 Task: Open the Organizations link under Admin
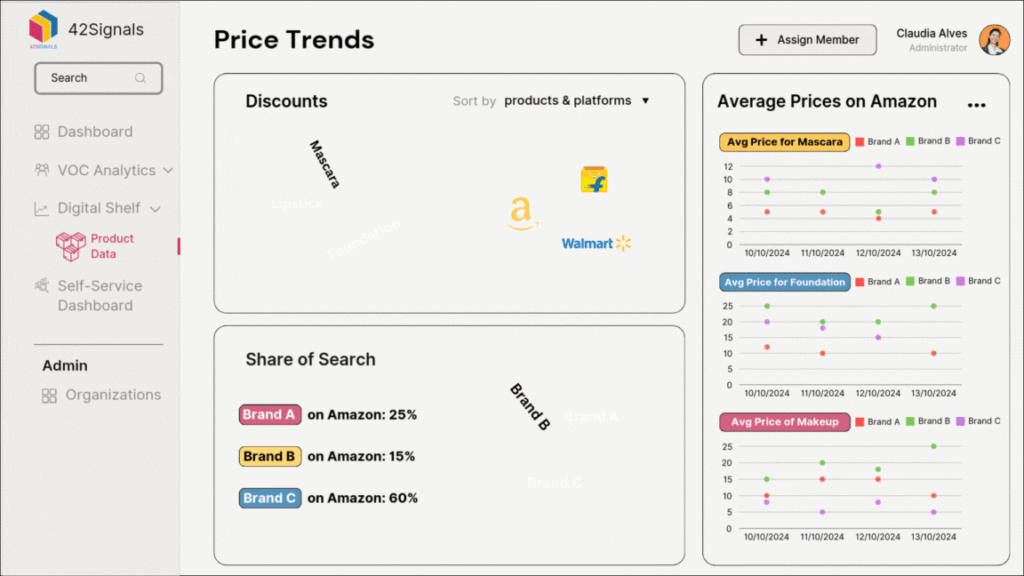(x=110, y=395)
